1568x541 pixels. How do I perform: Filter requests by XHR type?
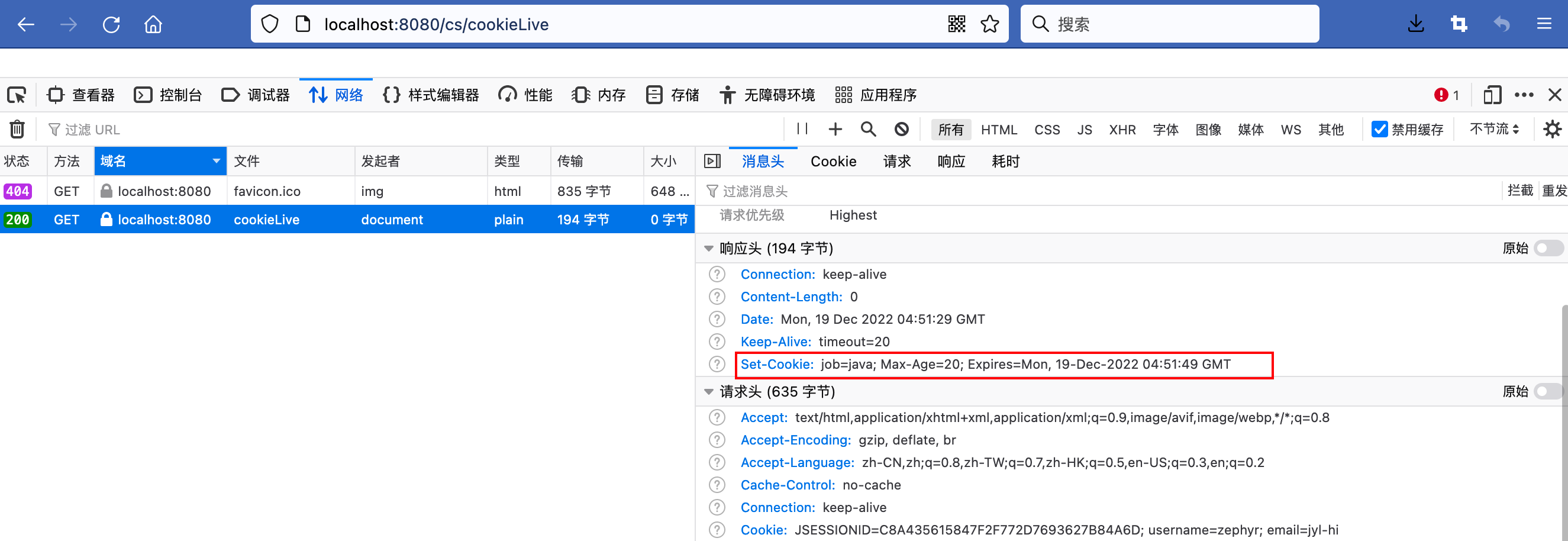tap(1122, 129)
